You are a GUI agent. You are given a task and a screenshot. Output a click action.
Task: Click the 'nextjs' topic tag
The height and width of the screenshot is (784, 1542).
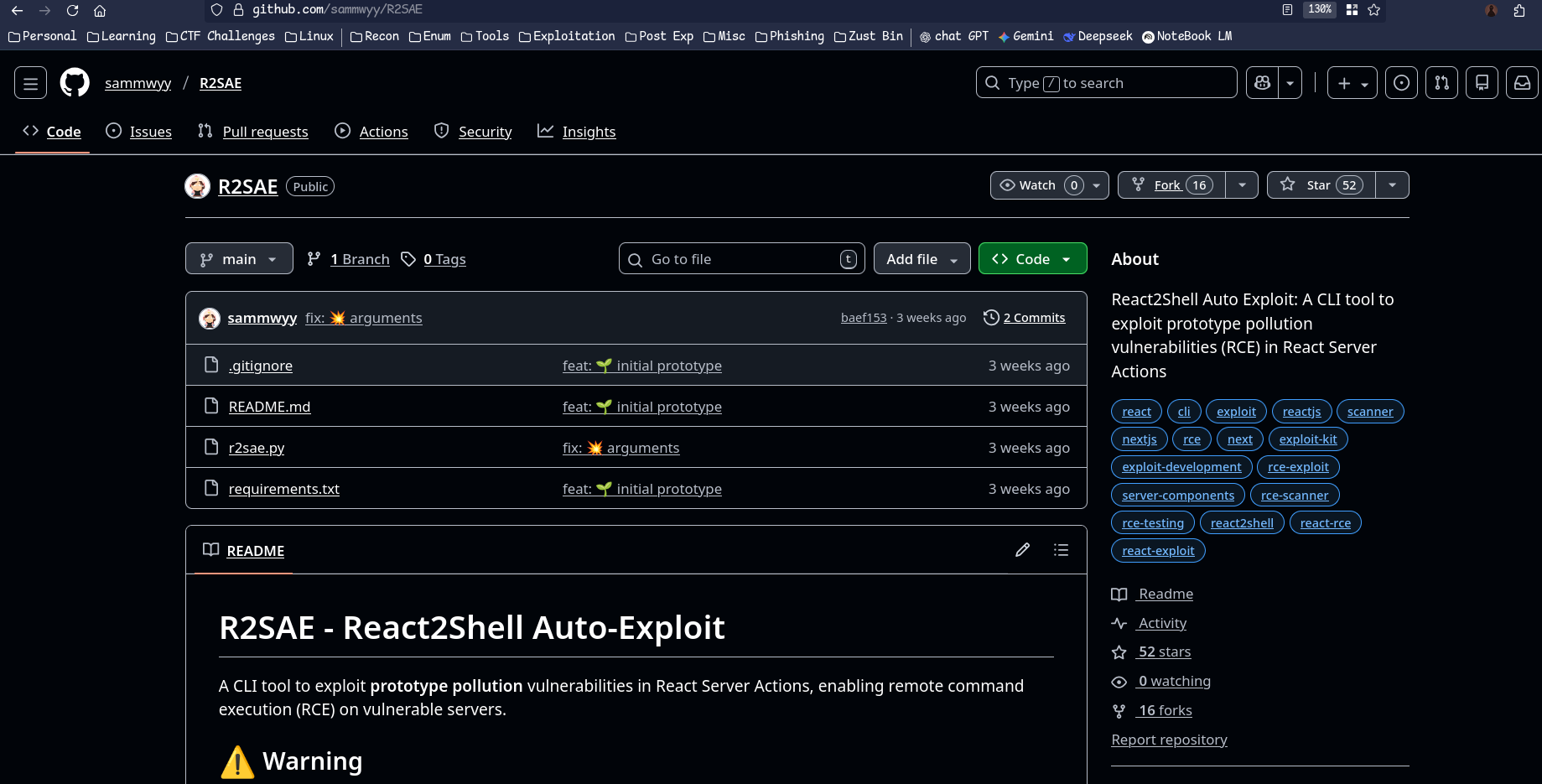(1140, 439)
